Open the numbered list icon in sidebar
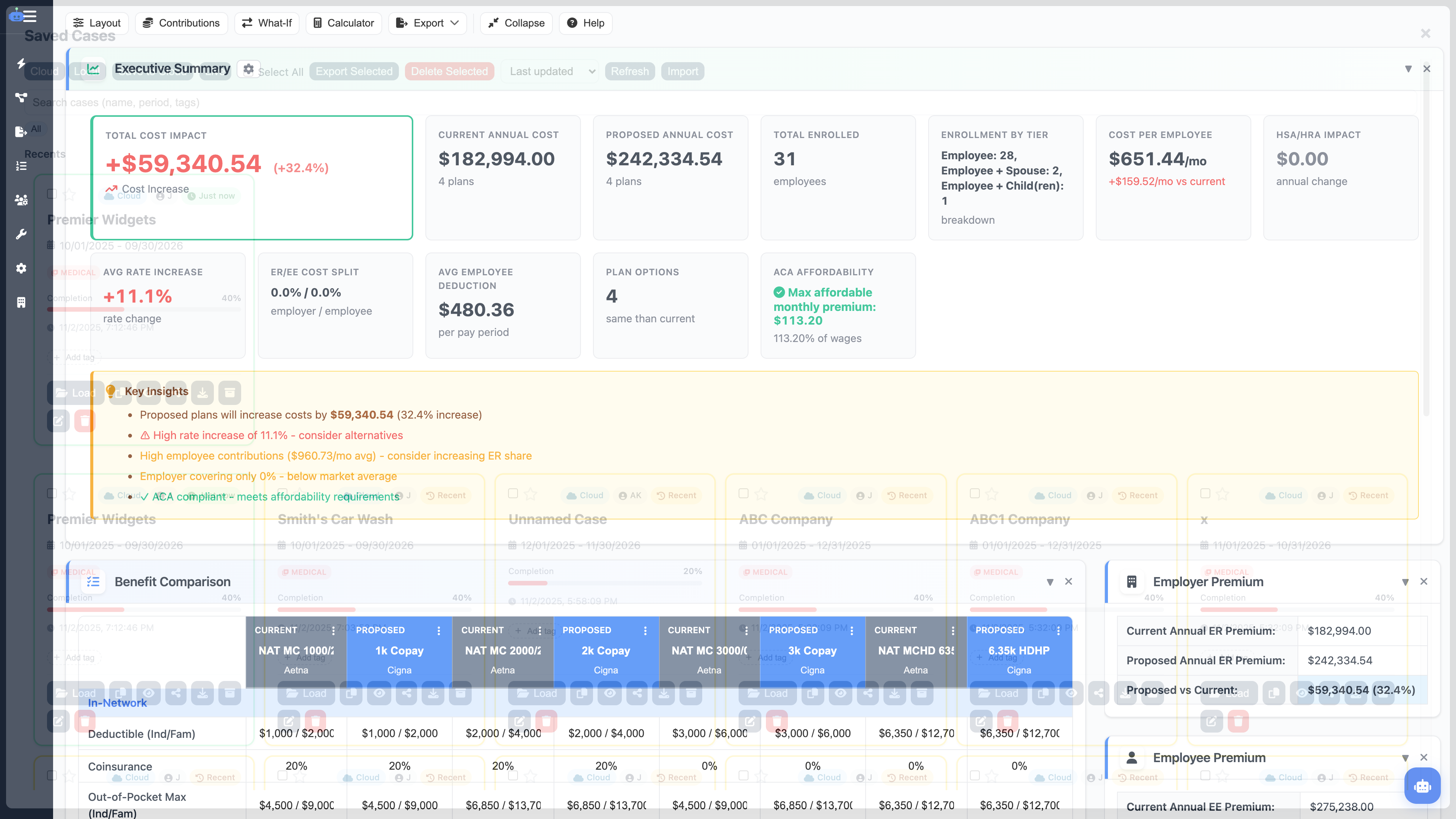This screenshot has height=819, width=1456. click(x=21, y=166)
